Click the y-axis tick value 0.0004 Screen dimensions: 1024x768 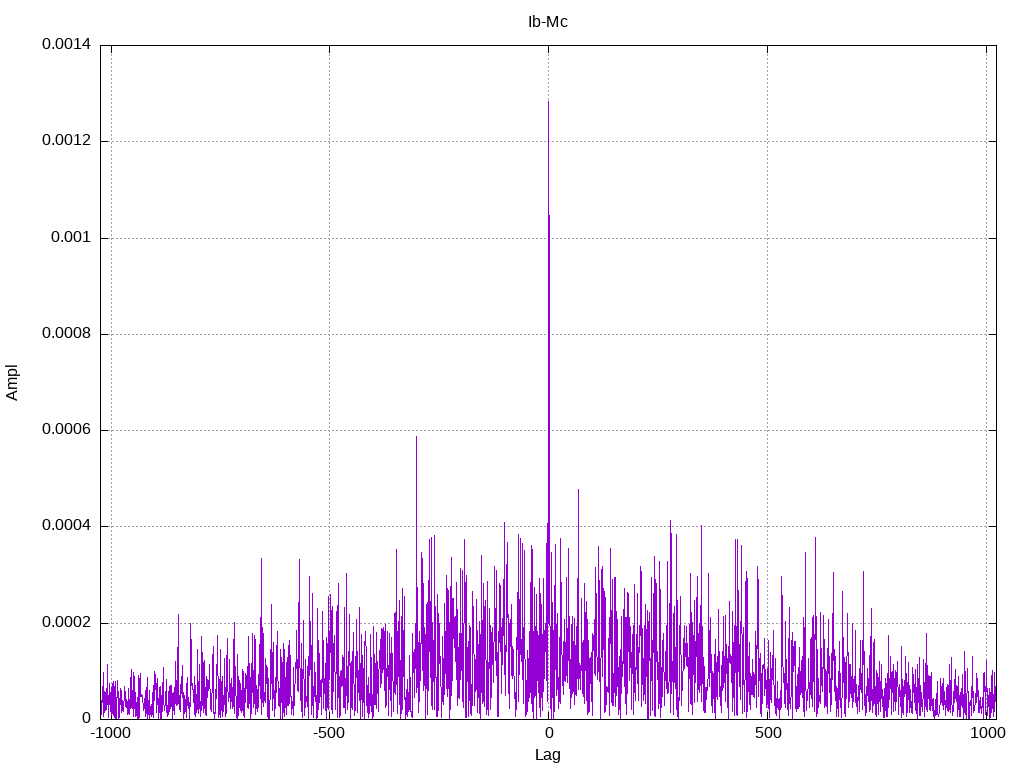pos(67,526)
